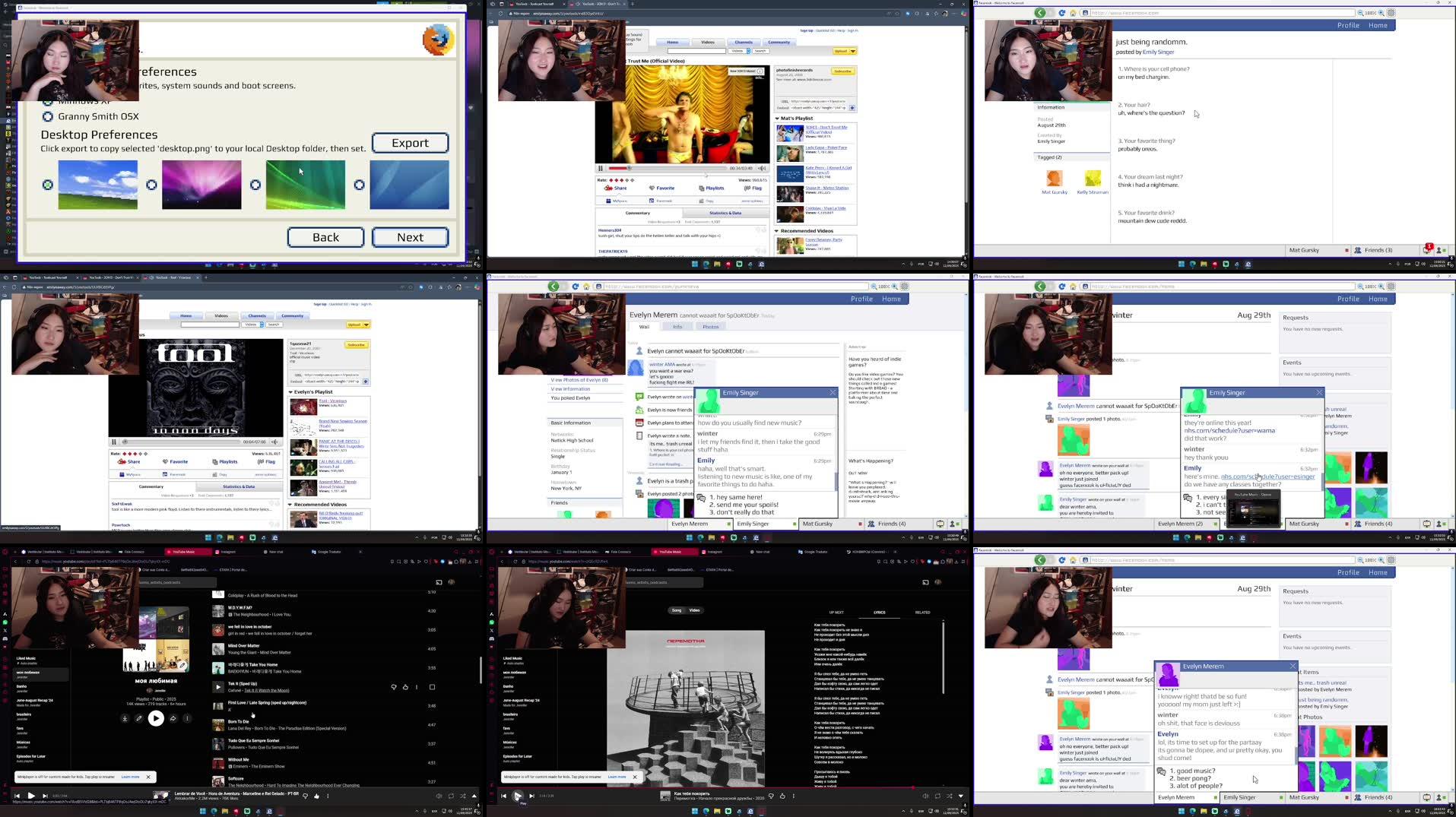This screenshot has height=817, width=1456.
Task: Open the Lady Gaga - Poker Face playlist link
Action: [x=826, y=147]
